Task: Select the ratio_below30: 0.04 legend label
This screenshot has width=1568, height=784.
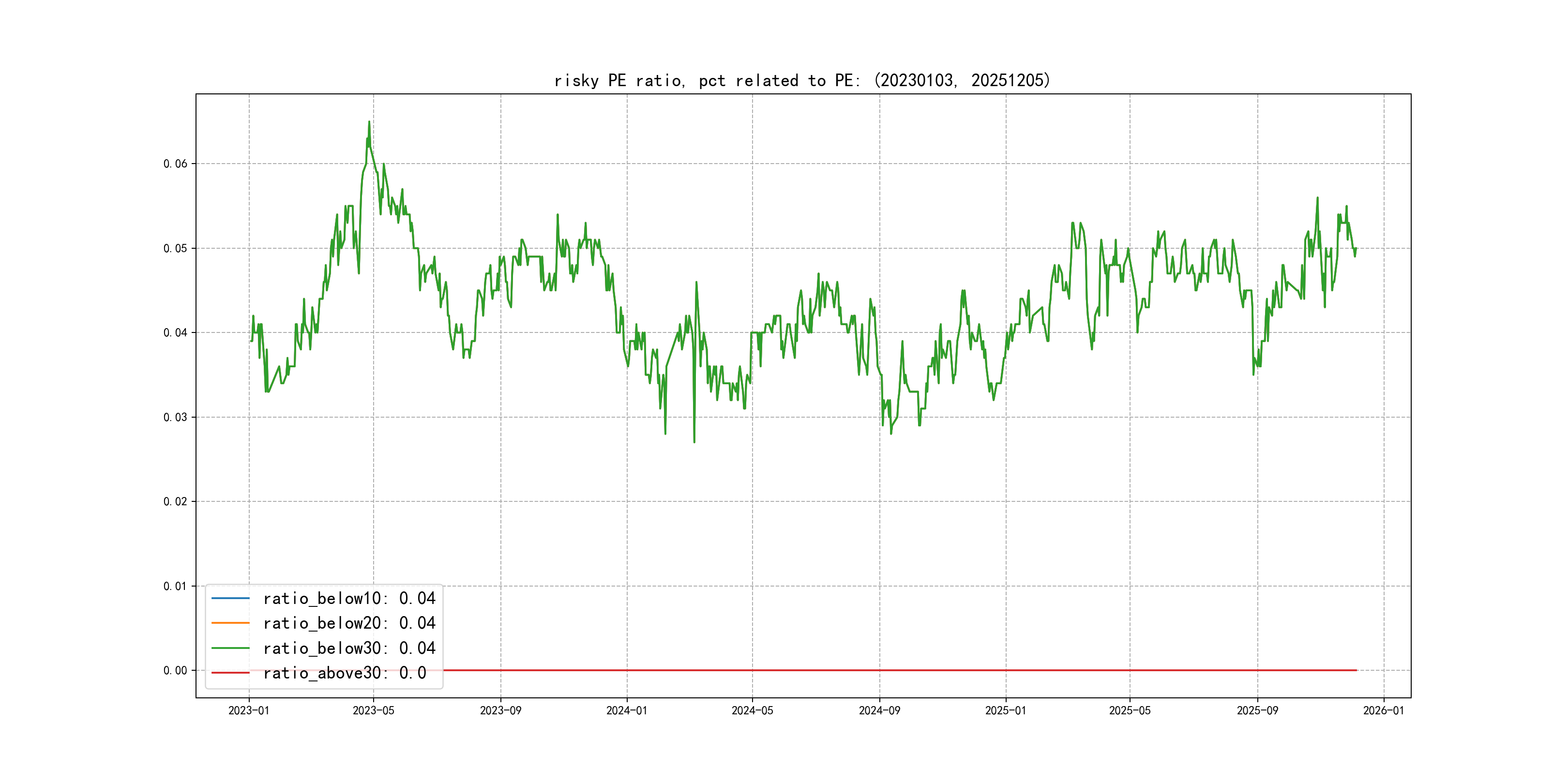Action: [x=349, y=648]
